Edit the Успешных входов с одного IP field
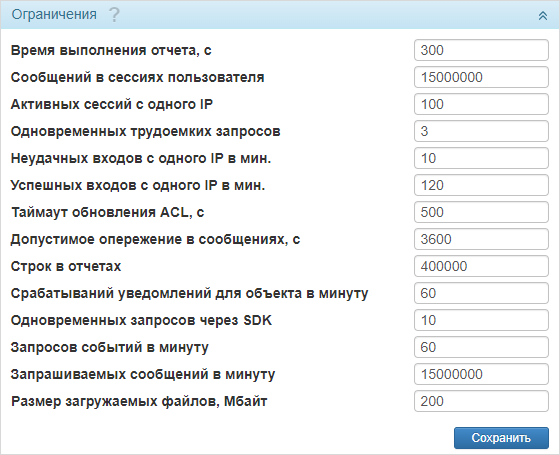 (x=481, y=185)
